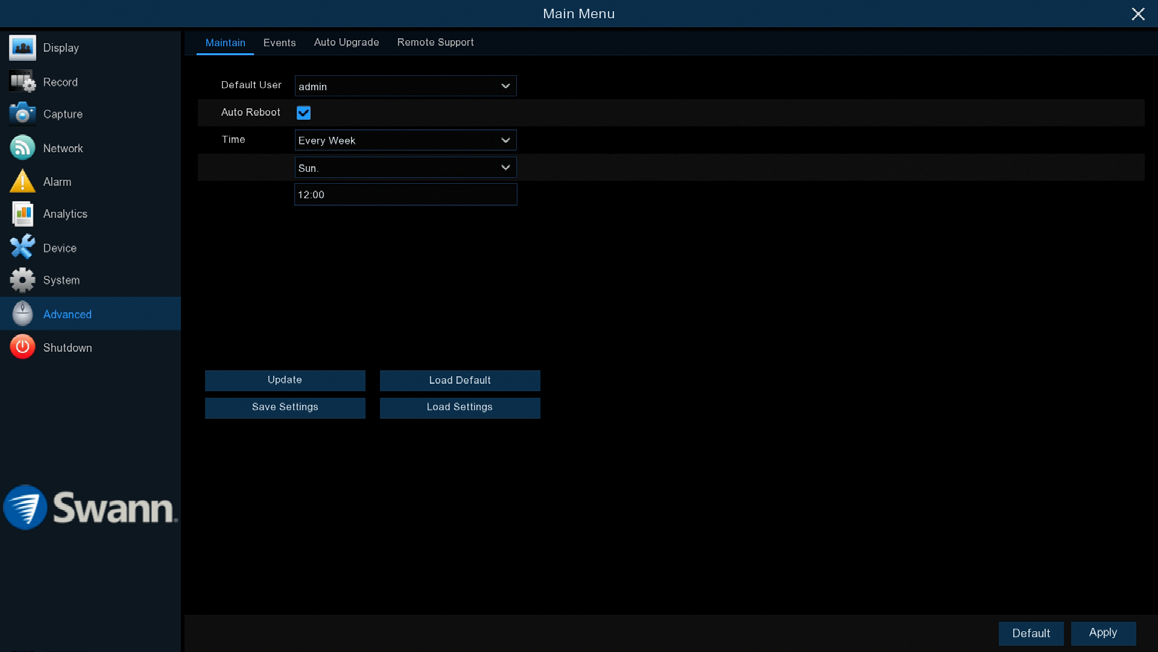Switch to the Events tab
This screenshot has width=1158, height=652.
[x=279, y=43]
